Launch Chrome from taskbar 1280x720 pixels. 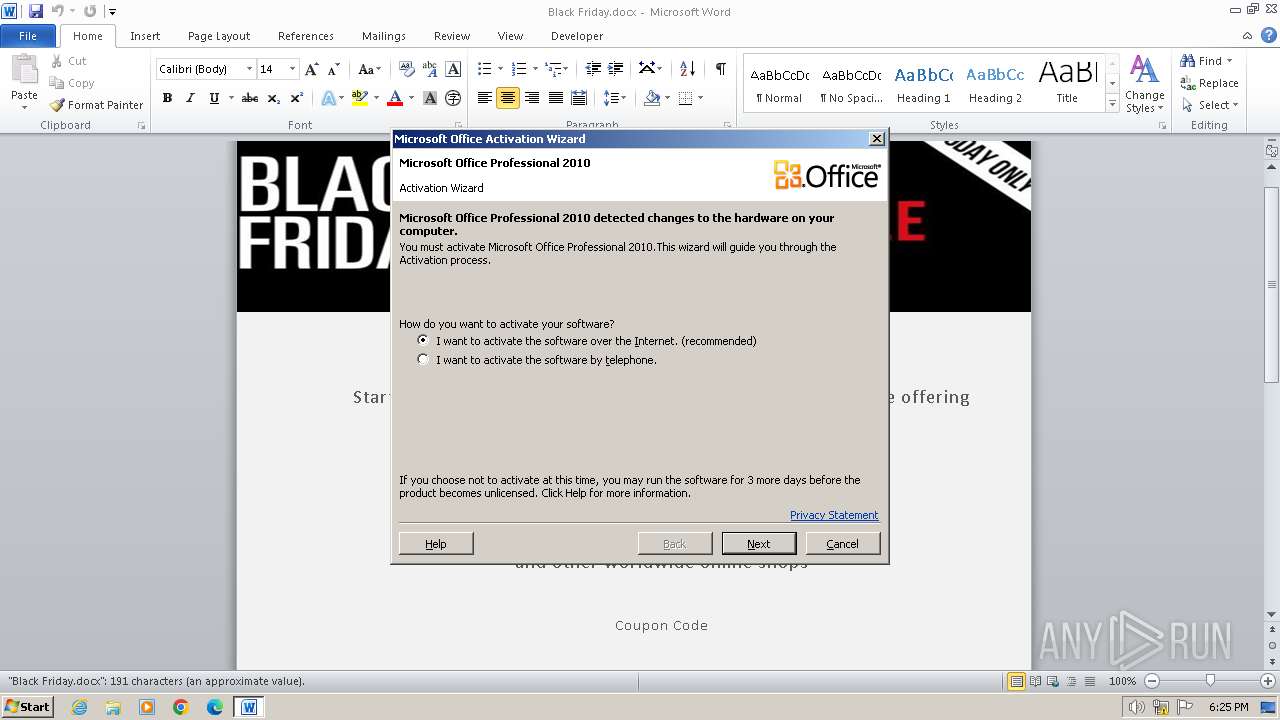point(181,707)
